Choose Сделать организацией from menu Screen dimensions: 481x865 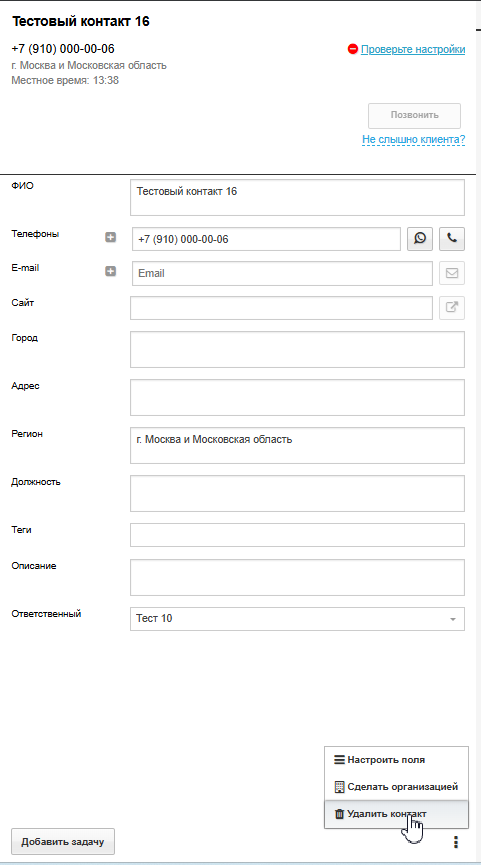pos(396,787)
